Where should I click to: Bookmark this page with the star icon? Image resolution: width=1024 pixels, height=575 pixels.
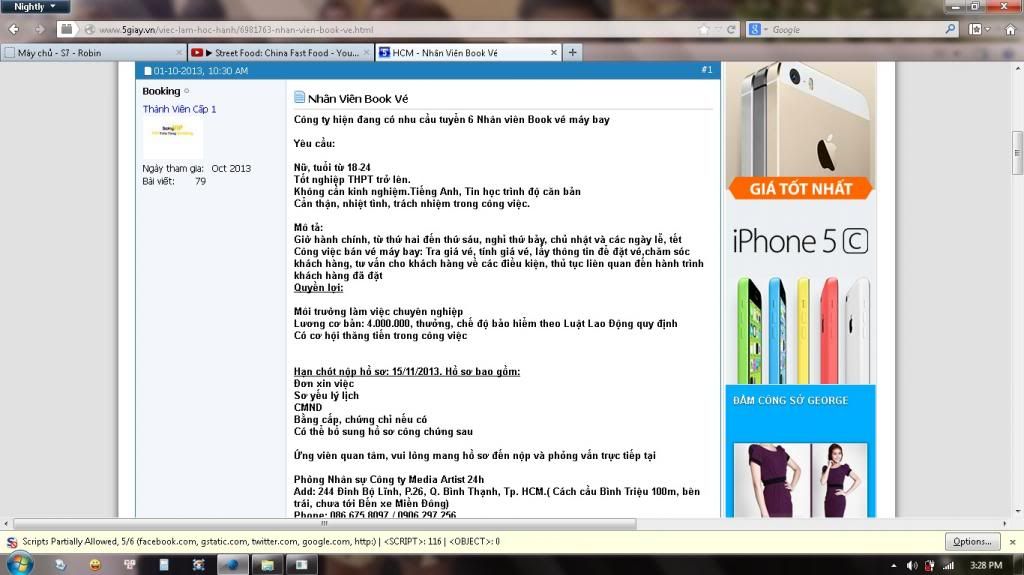click(703, 29)
